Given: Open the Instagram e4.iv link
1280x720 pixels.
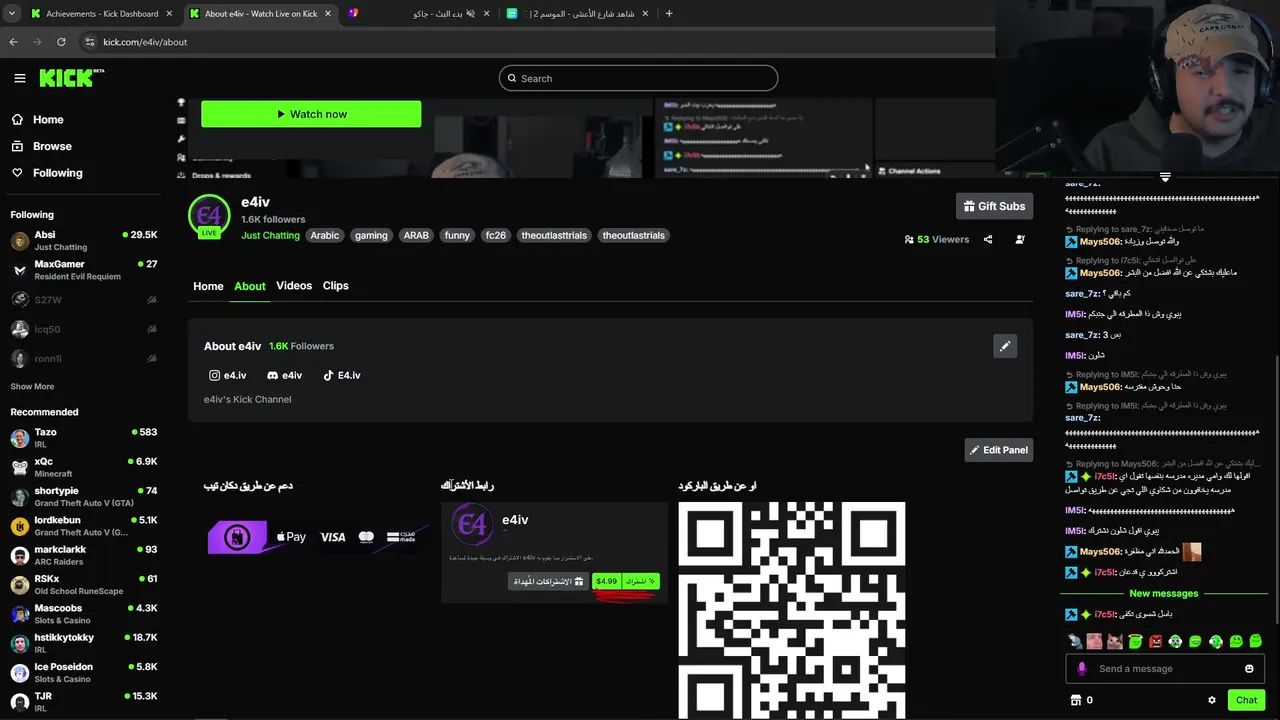Looking at the screenshot, I should (227, 375).
